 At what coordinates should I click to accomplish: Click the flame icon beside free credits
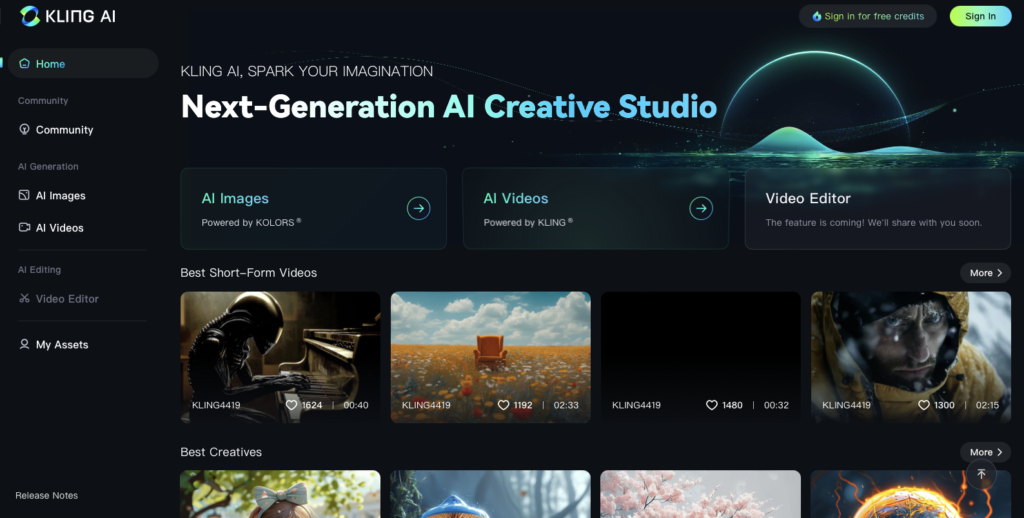816,16
